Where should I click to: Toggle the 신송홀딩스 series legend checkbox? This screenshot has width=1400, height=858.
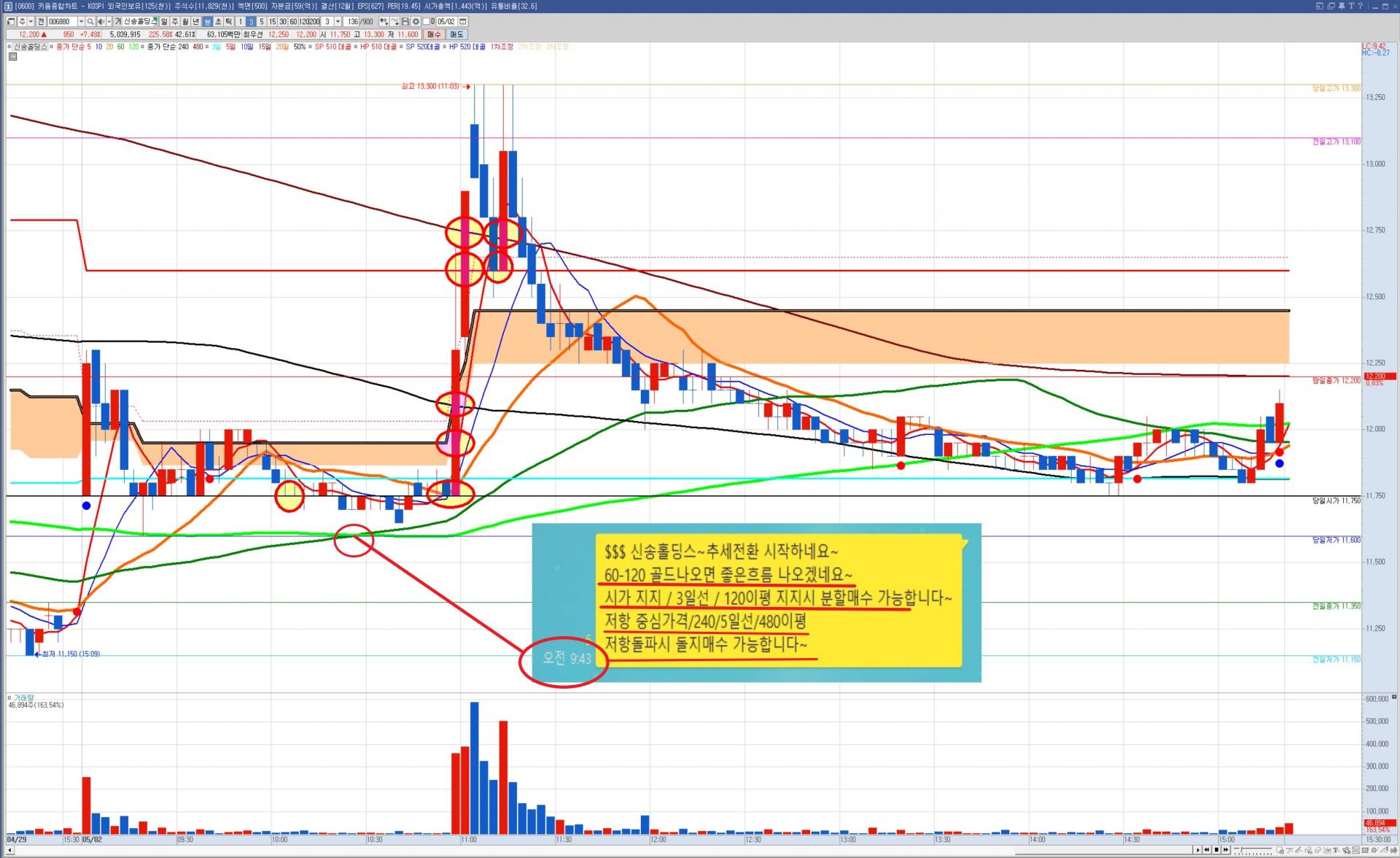coord(9,47)
